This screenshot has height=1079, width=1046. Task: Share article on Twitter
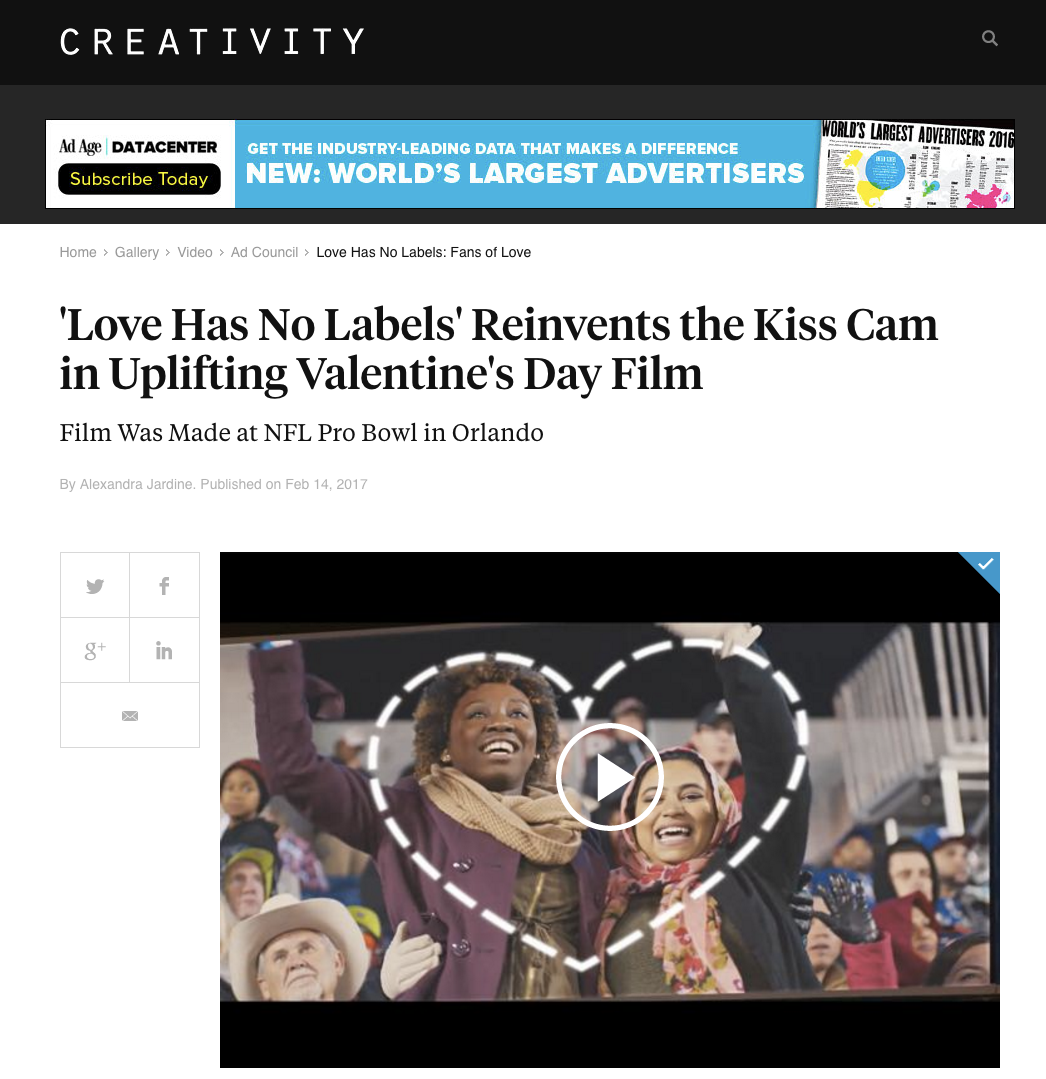click(x=95, y=586)
